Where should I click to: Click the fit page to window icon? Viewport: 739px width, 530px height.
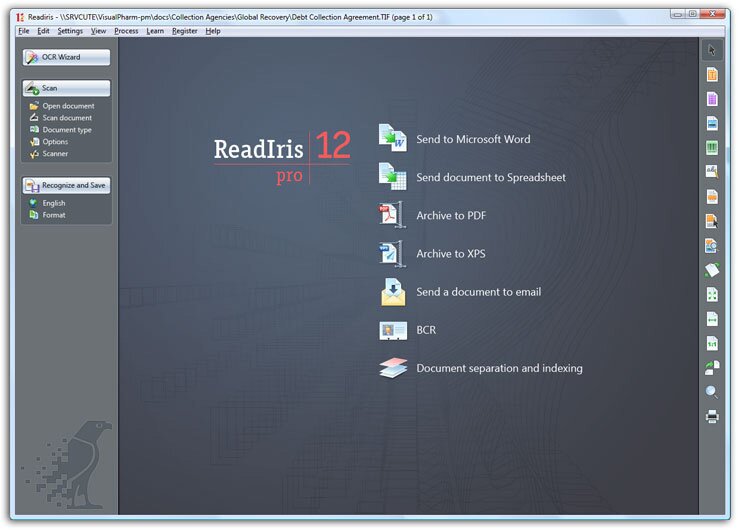pos(712,294)
